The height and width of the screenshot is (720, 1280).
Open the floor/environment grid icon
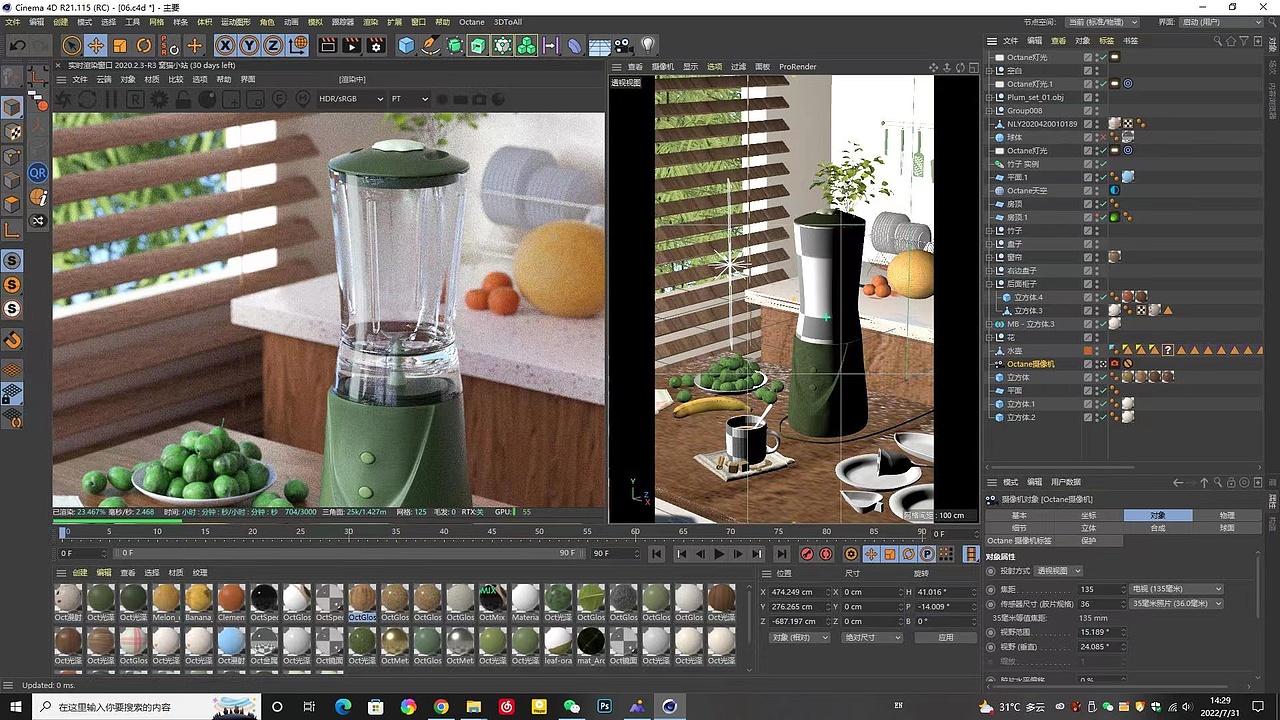click(x=600, y=45)
